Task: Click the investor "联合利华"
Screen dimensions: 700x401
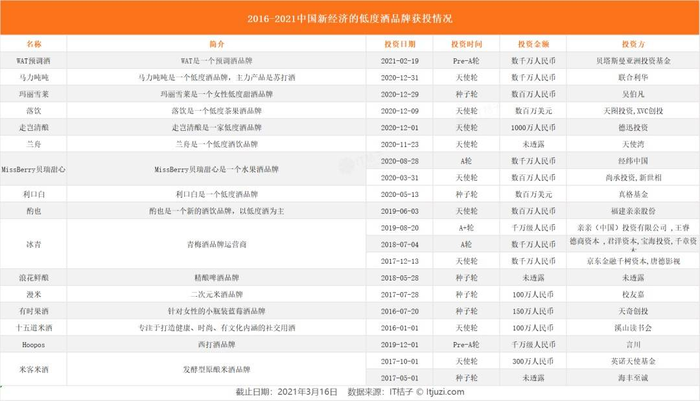Action: [633, 77]
